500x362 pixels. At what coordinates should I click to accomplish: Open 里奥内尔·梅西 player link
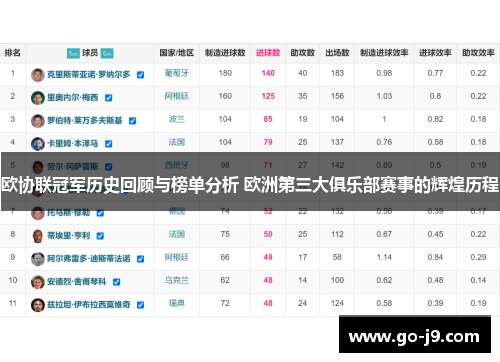pos(73,98)
